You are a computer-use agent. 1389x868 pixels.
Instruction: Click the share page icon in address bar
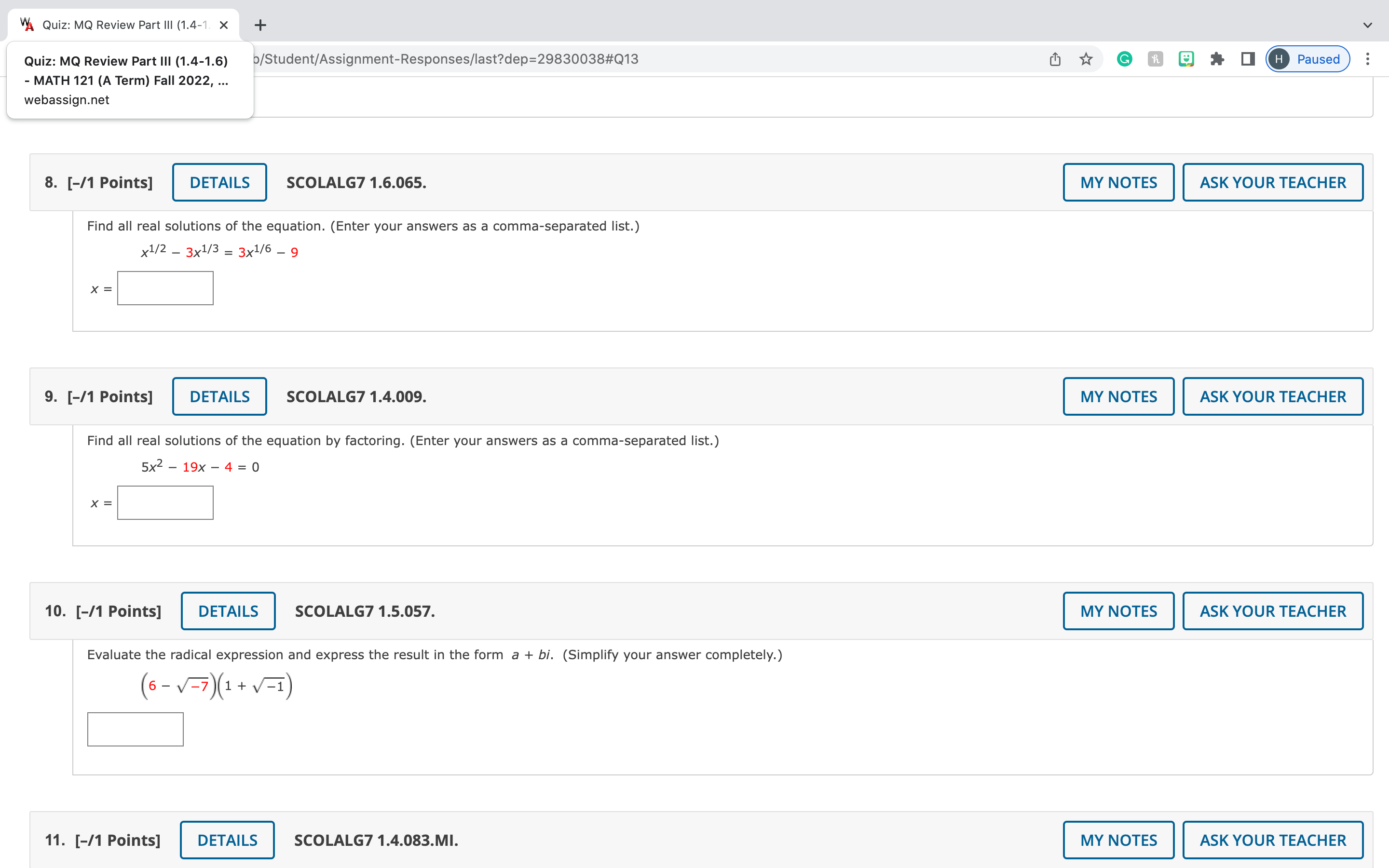[1055, 59]
